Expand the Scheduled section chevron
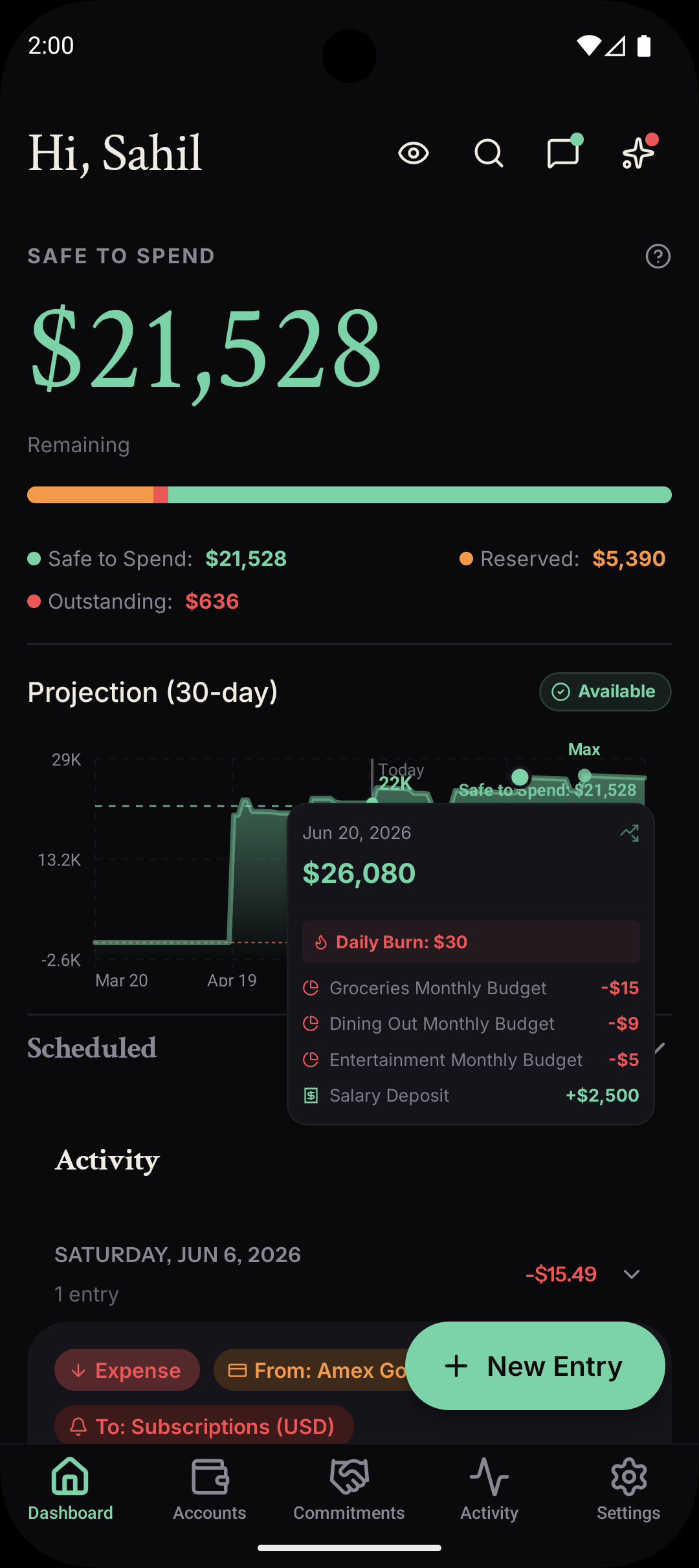This screenshot has width=699, height=1568. click(660, 1048)
